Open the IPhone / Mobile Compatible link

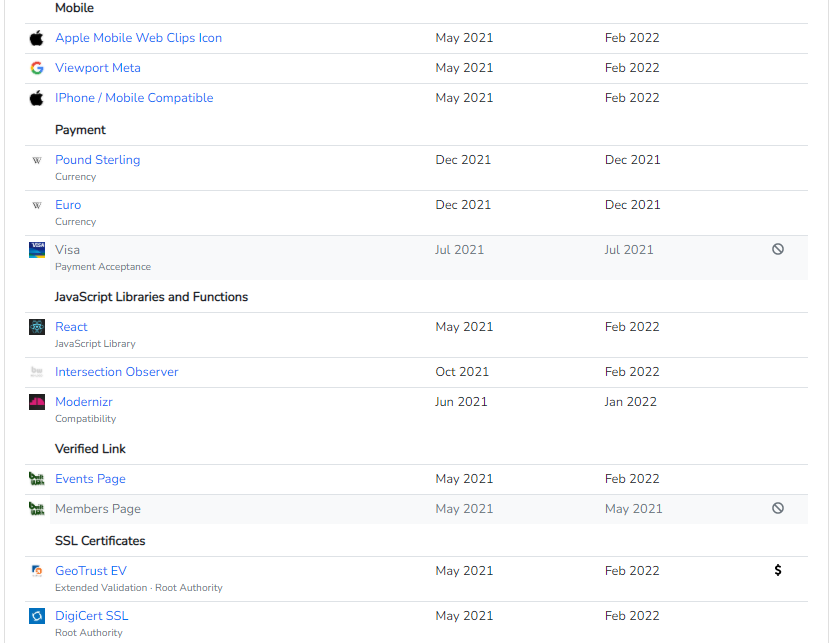tap(134, 98)
